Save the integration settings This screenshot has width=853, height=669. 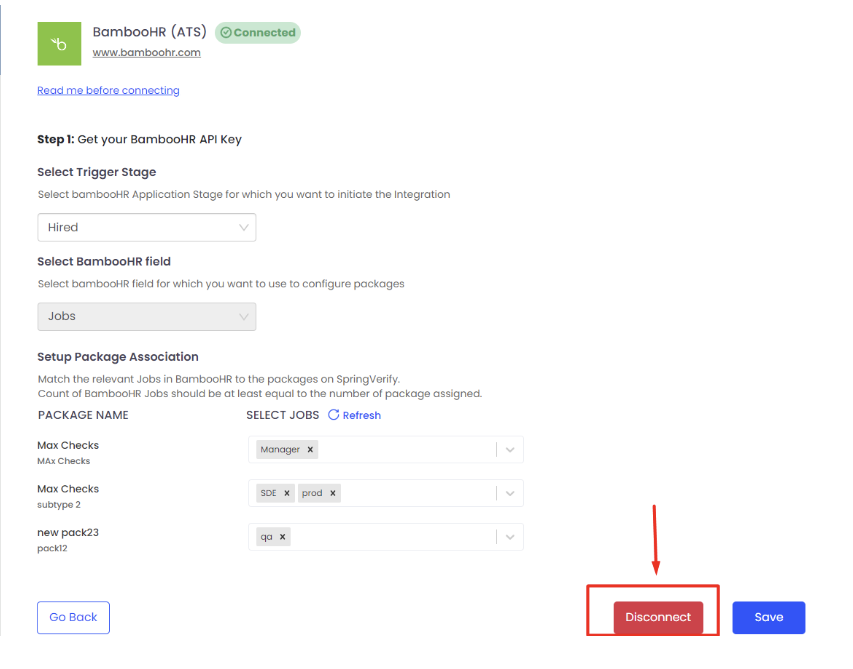point(768,617)
